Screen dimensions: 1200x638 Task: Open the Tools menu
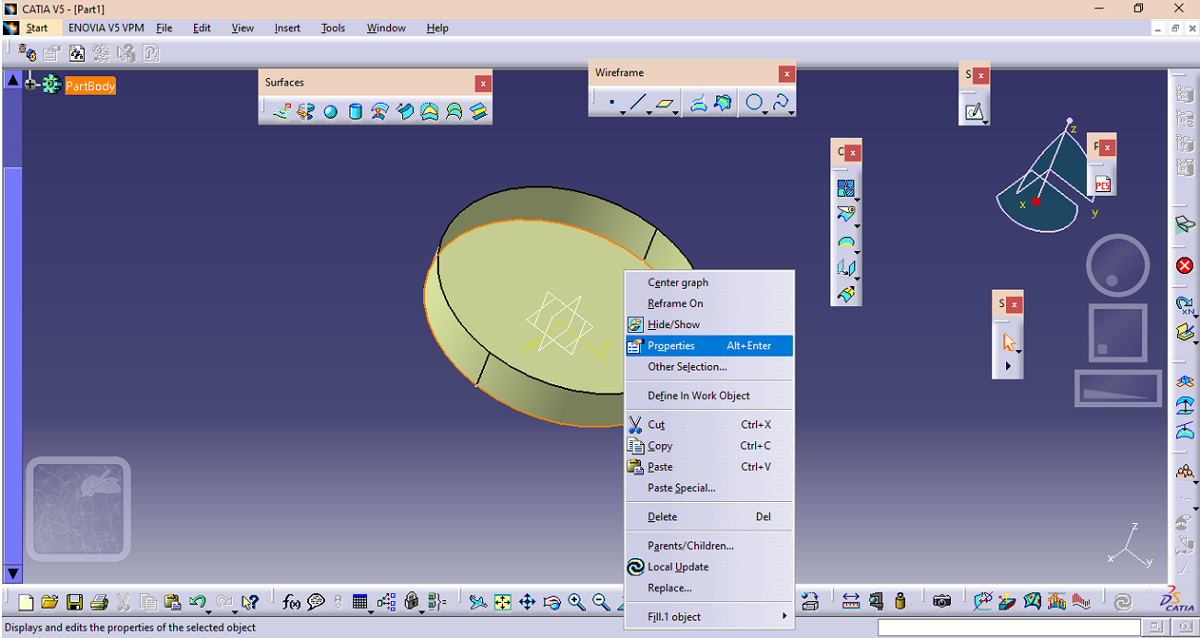pyautogui.click(x=333, y=28)
